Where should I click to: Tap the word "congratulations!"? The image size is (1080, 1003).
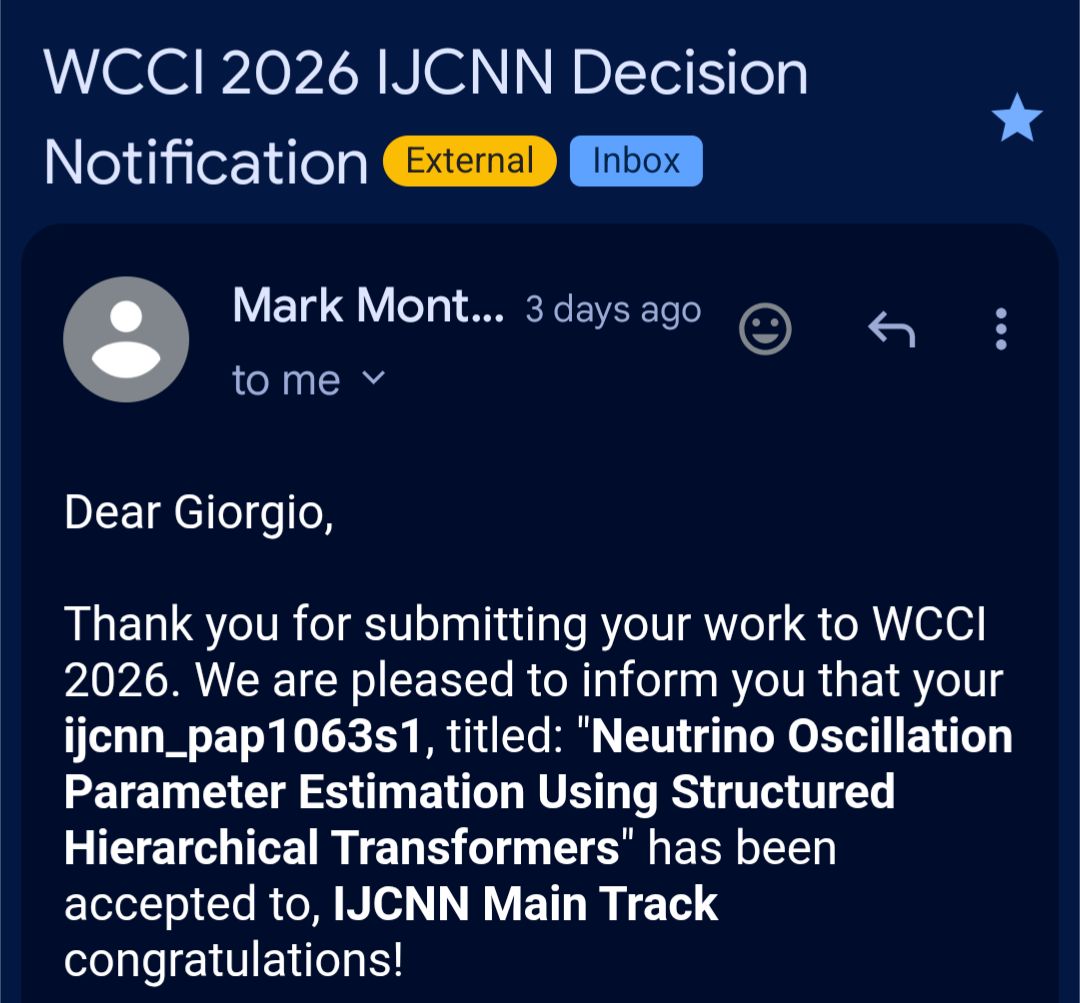234,960
